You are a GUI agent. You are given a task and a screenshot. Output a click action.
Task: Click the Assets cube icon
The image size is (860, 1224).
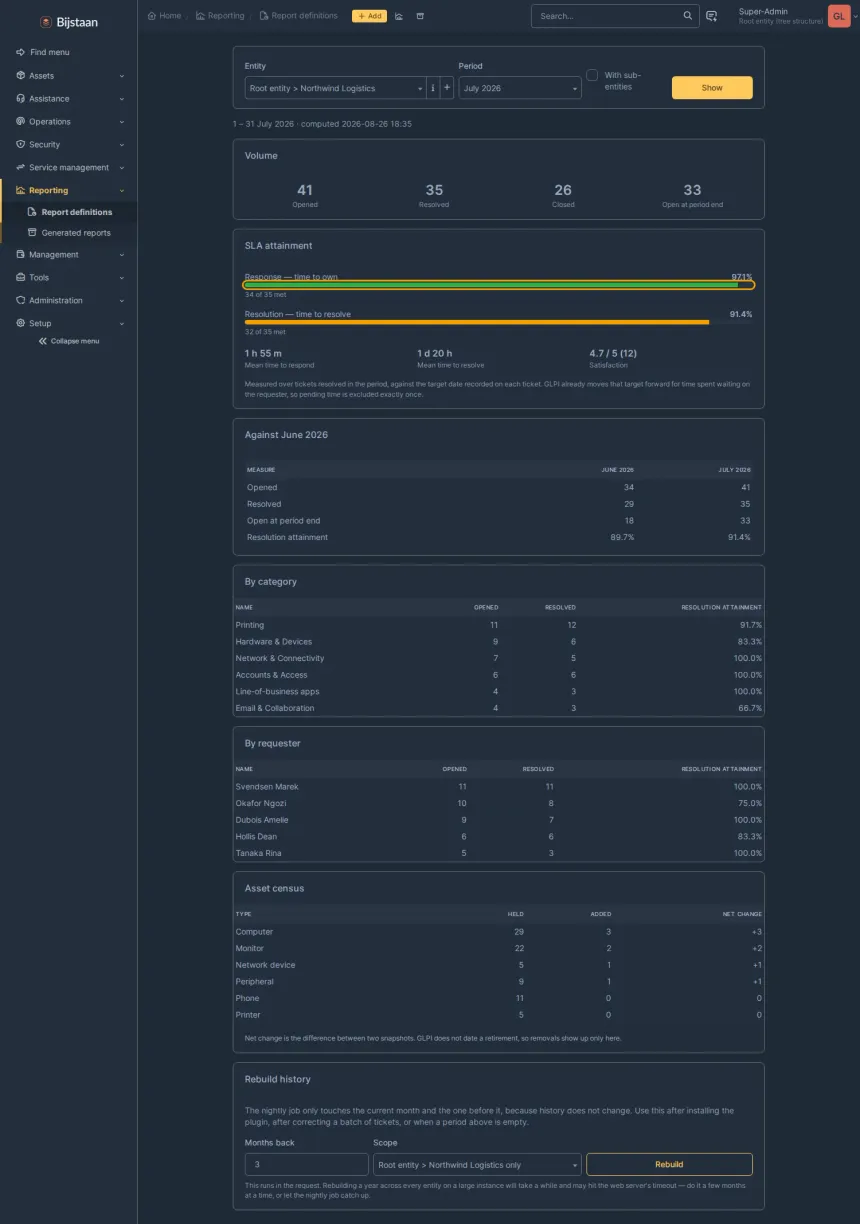[x=20, y=75]
